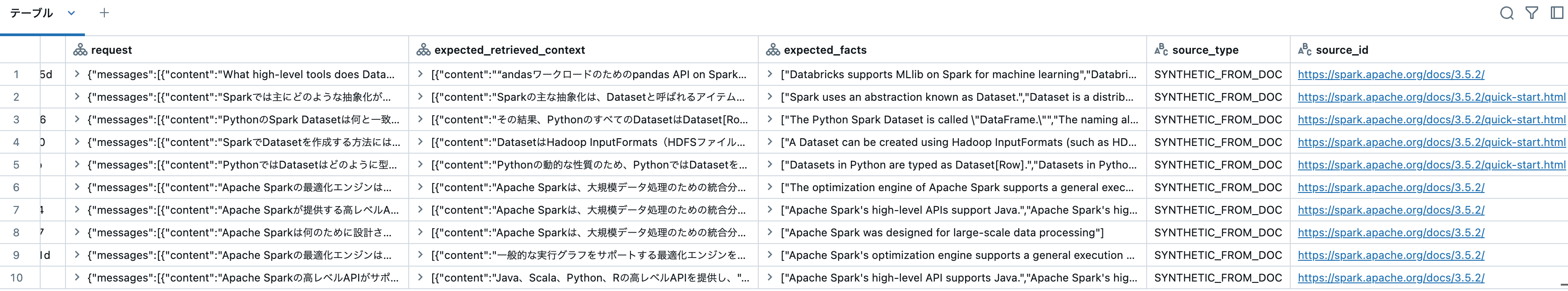Viewport: 1568px width, 291px height.
Task: Click the expected_retrieved_context column header
Action: 583,50
